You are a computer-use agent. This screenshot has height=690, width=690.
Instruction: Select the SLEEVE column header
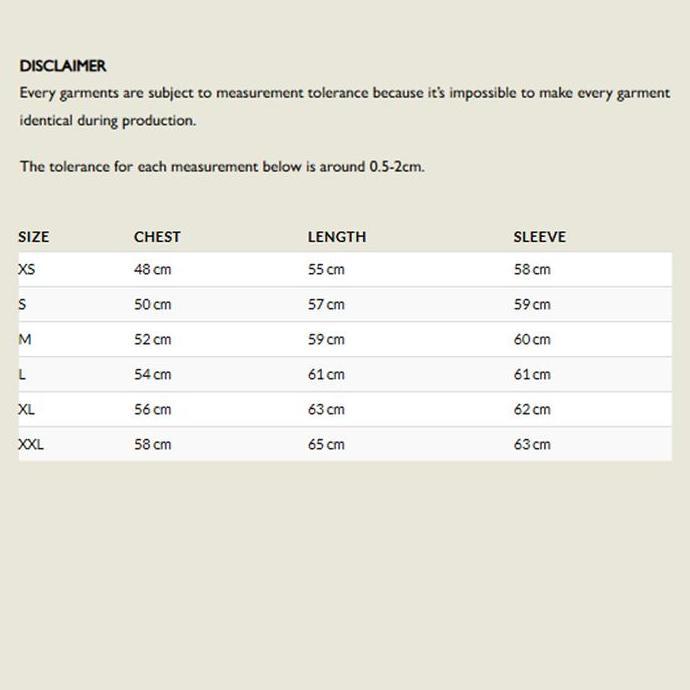click(540, 237)
